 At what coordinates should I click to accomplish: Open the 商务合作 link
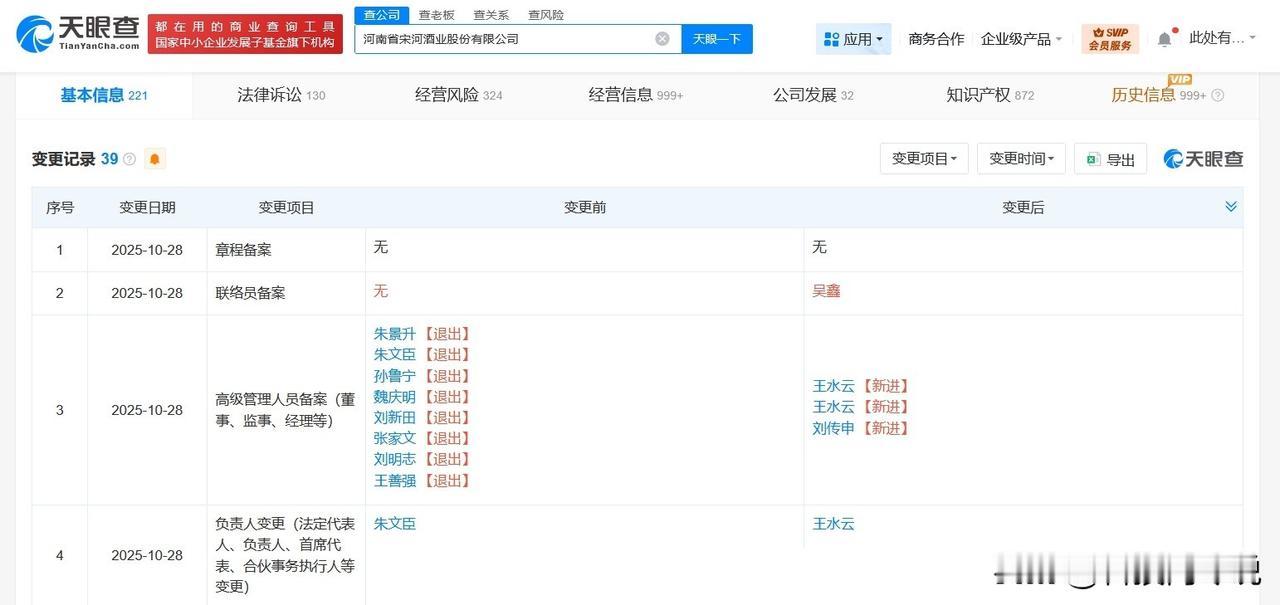click(936, 39)
